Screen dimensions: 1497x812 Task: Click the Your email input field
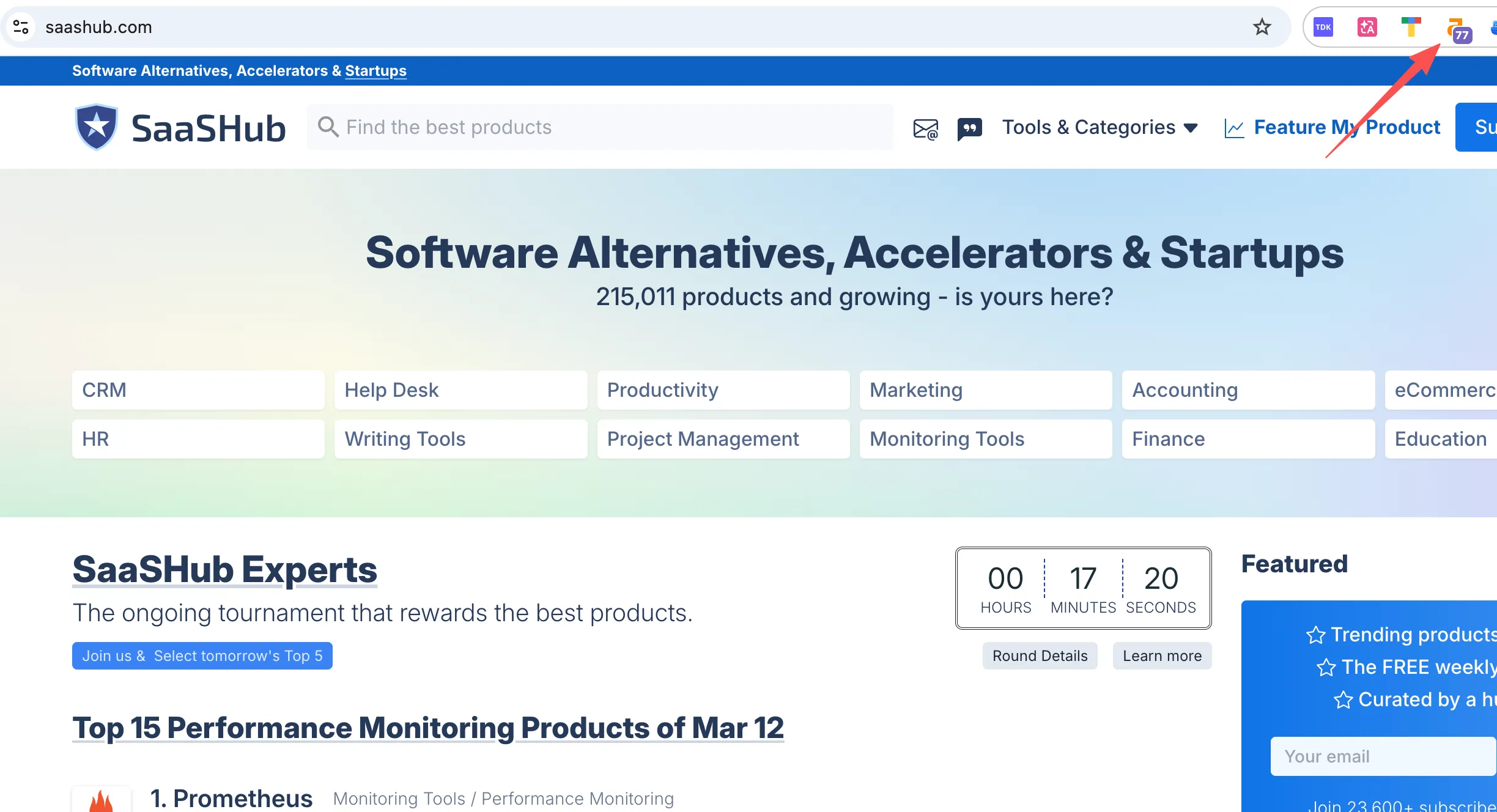tap(1382, 756)
